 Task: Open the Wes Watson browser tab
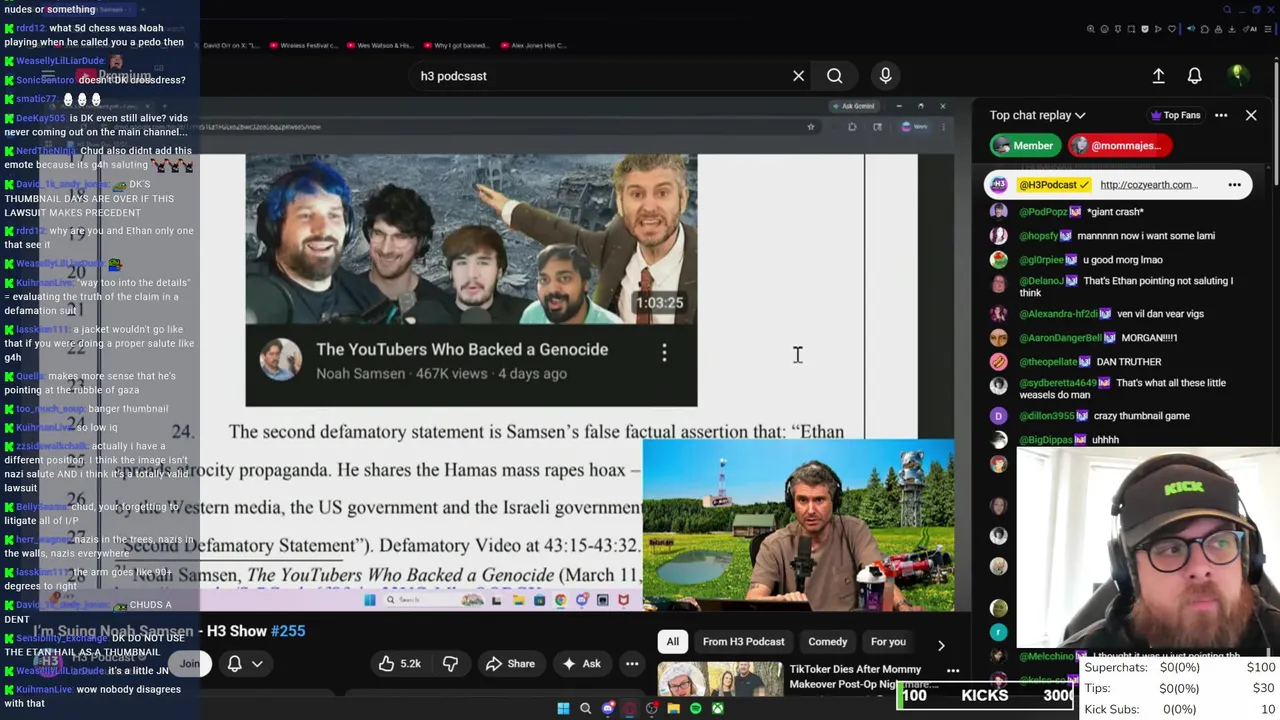click(x=383, y=45)
